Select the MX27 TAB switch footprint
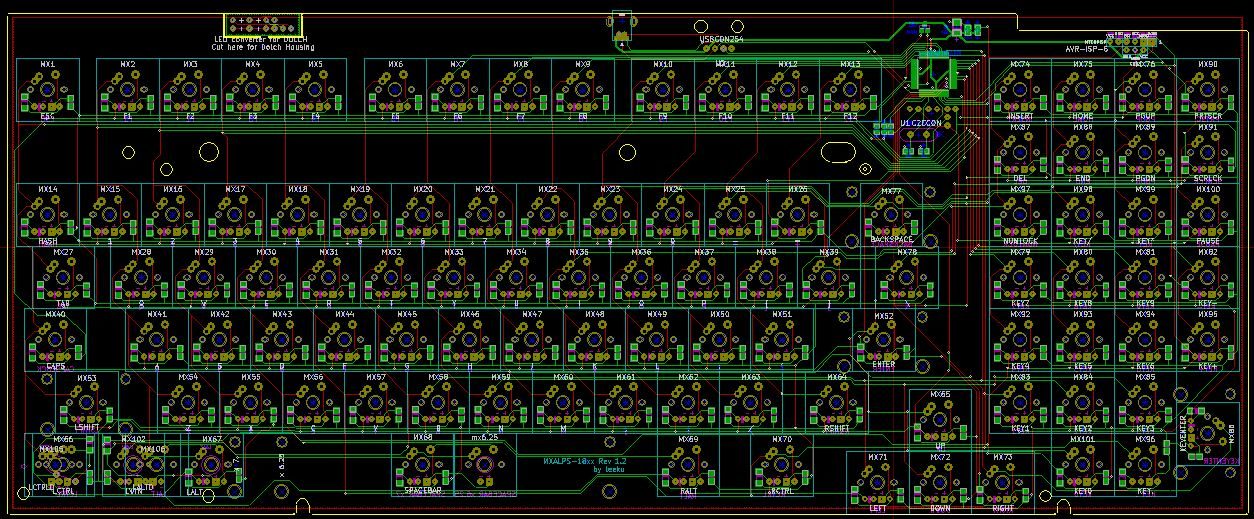1254x519 pixels. click(x=62, y=278)
